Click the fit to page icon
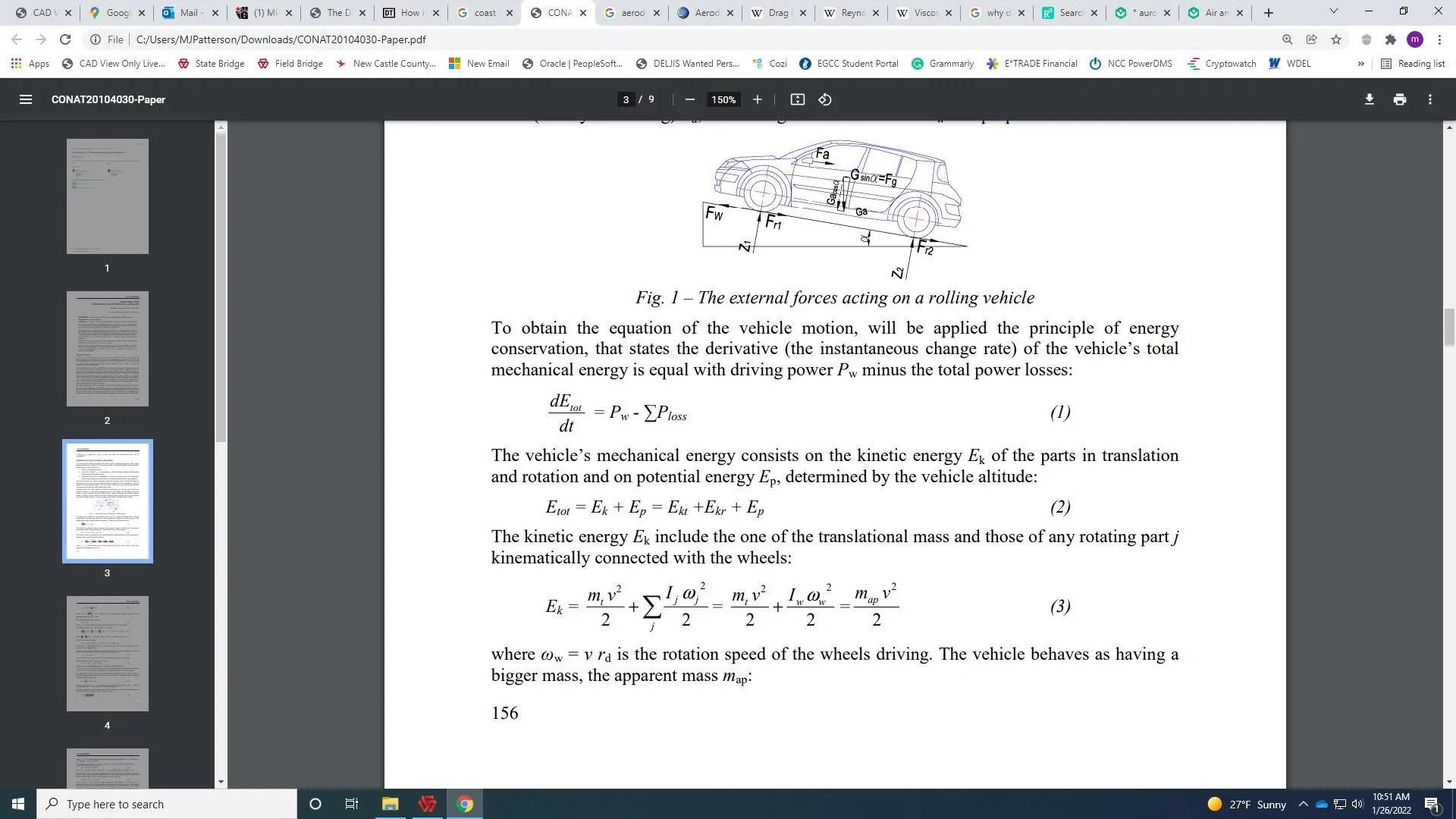 797,99
